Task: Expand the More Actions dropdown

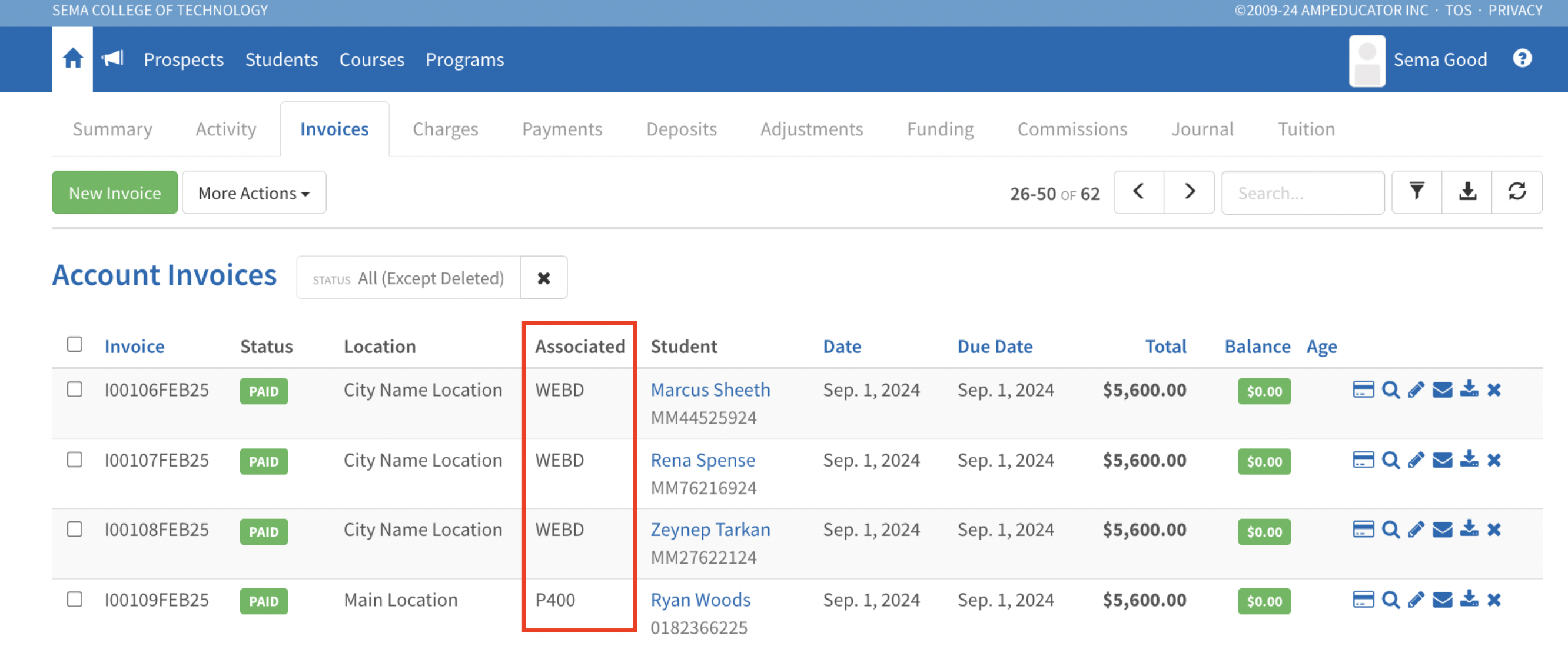Action: 254,193
